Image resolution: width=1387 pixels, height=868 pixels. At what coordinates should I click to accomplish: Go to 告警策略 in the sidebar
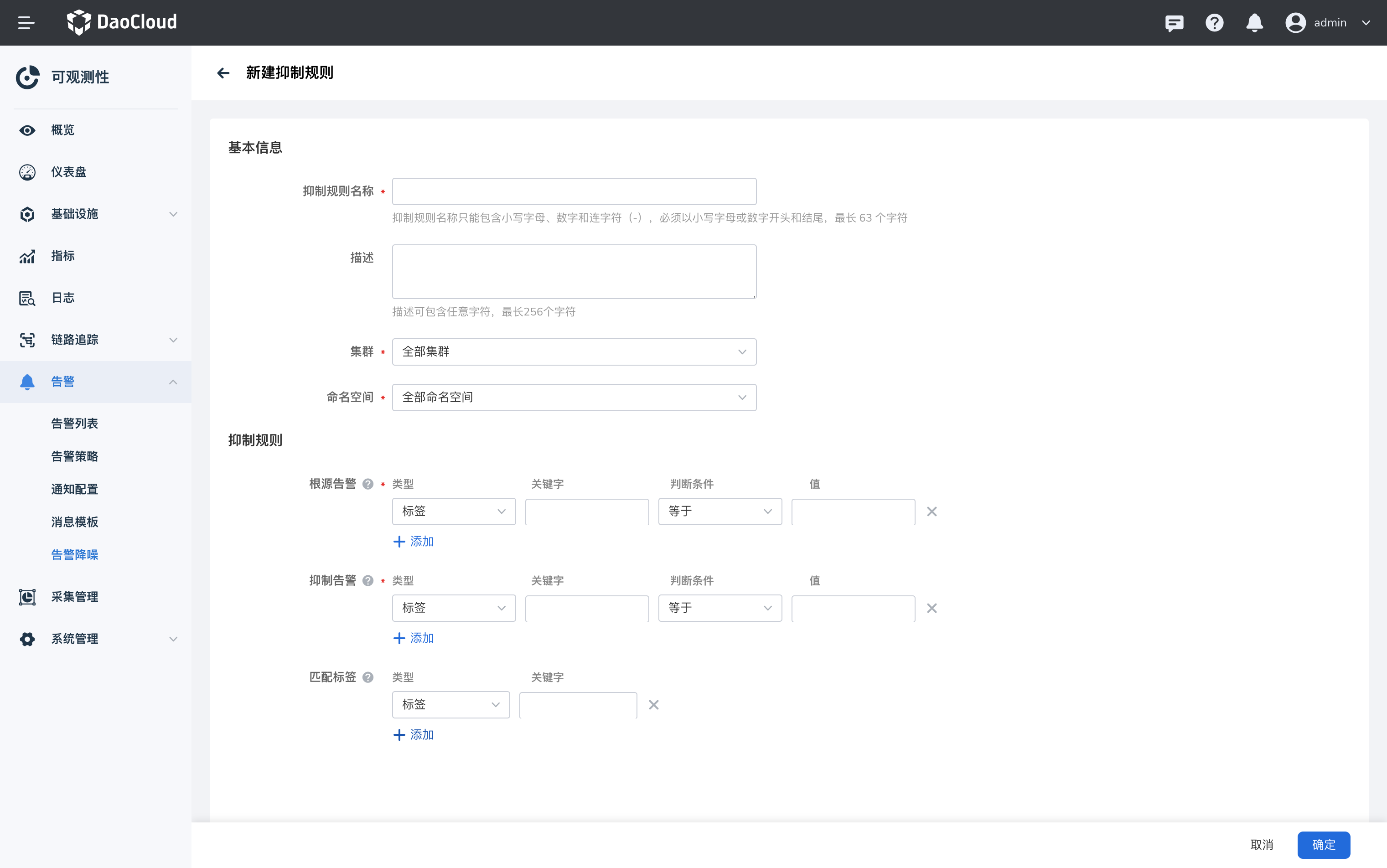(x=75, y=456)
